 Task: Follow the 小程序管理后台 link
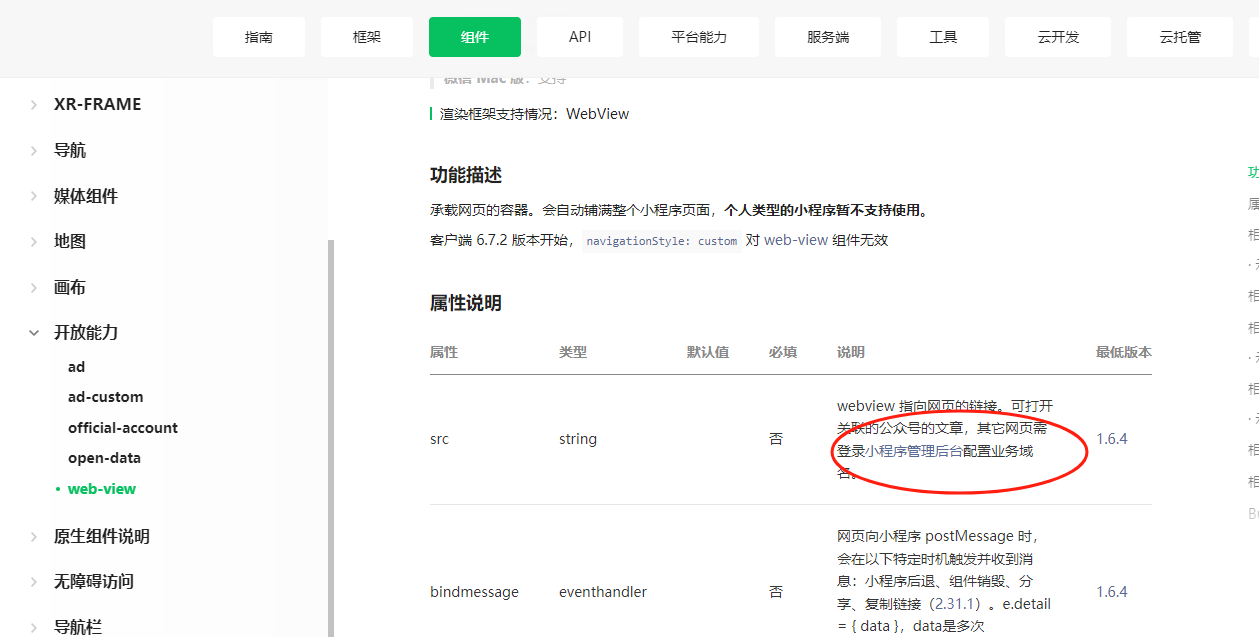pos(915,451)
